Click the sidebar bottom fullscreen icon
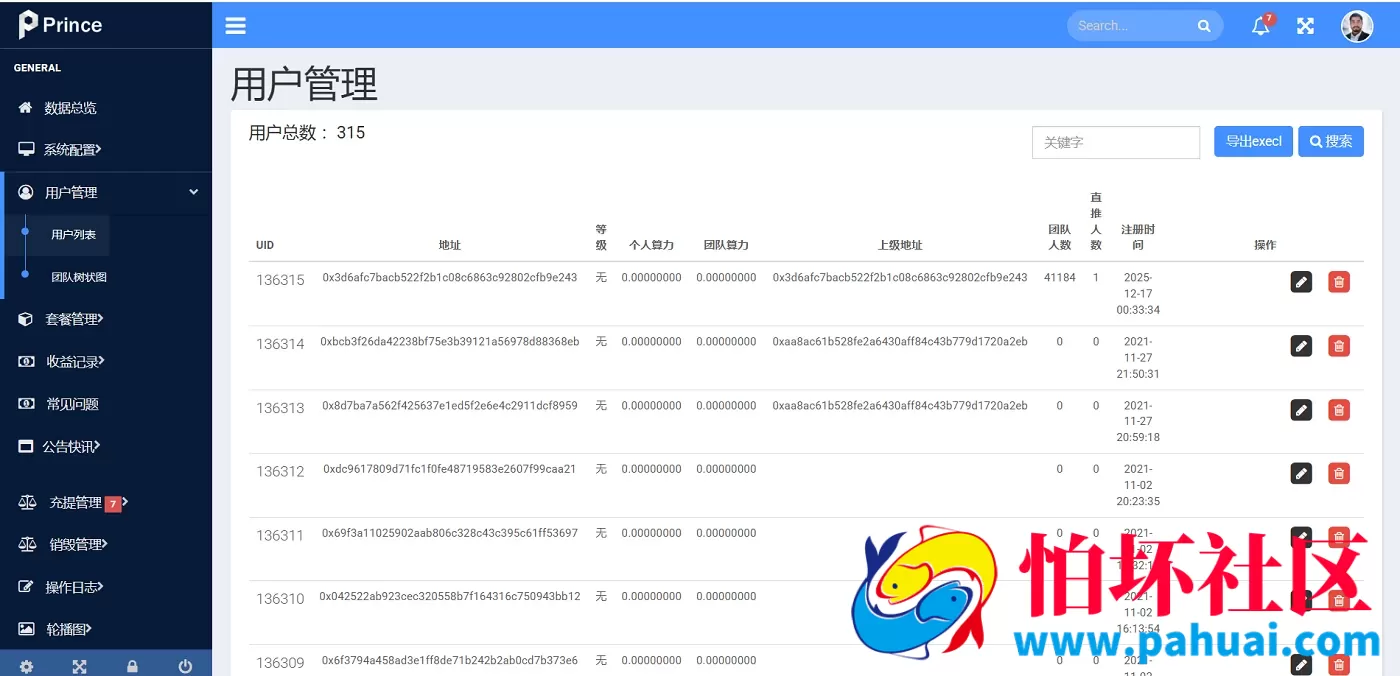Image resolution: width=1400 pixels, height=676 pixels. (x=79, y=666)
